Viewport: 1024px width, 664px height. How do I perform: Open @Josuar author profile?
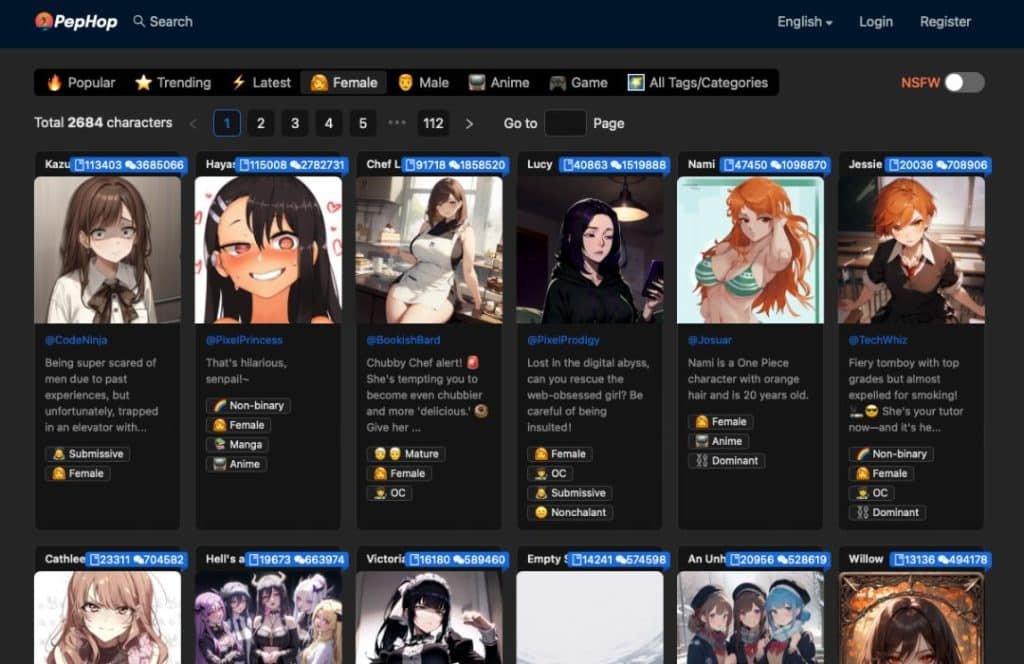coord(709,340)
